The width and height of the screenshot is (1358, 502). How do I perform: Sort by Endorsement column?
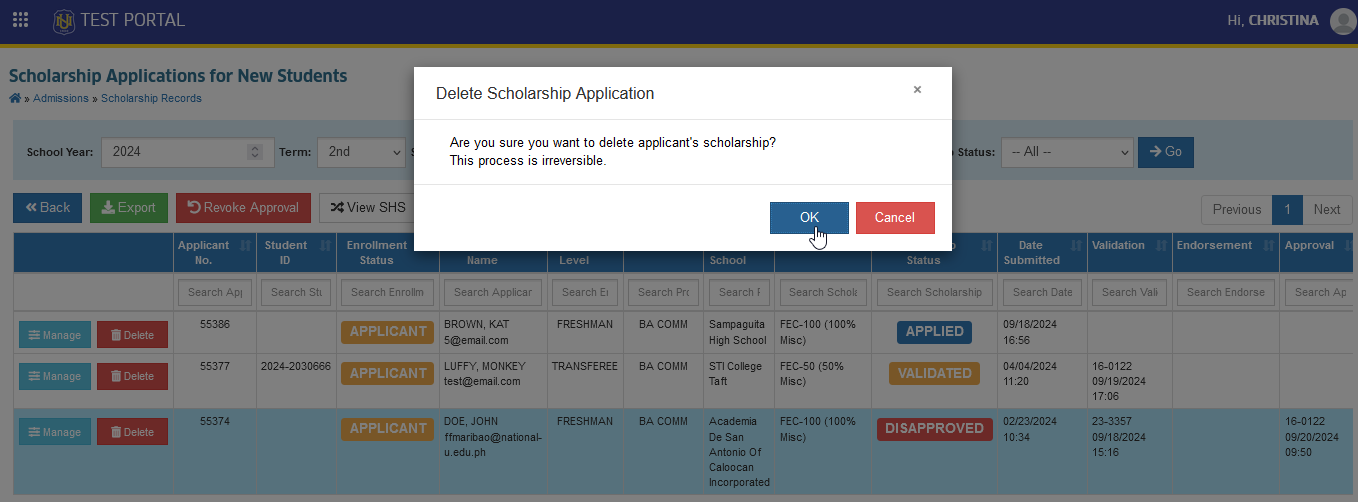1225,252
